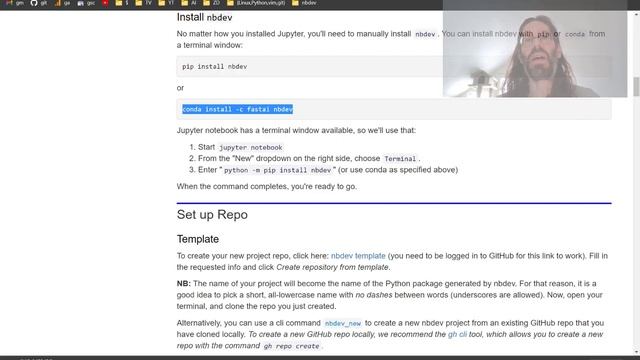Open the (Linux,Python,vim,git) bookmarks folder
The width and height of the screenshot is (640, 360).
[x=256, y=3]
